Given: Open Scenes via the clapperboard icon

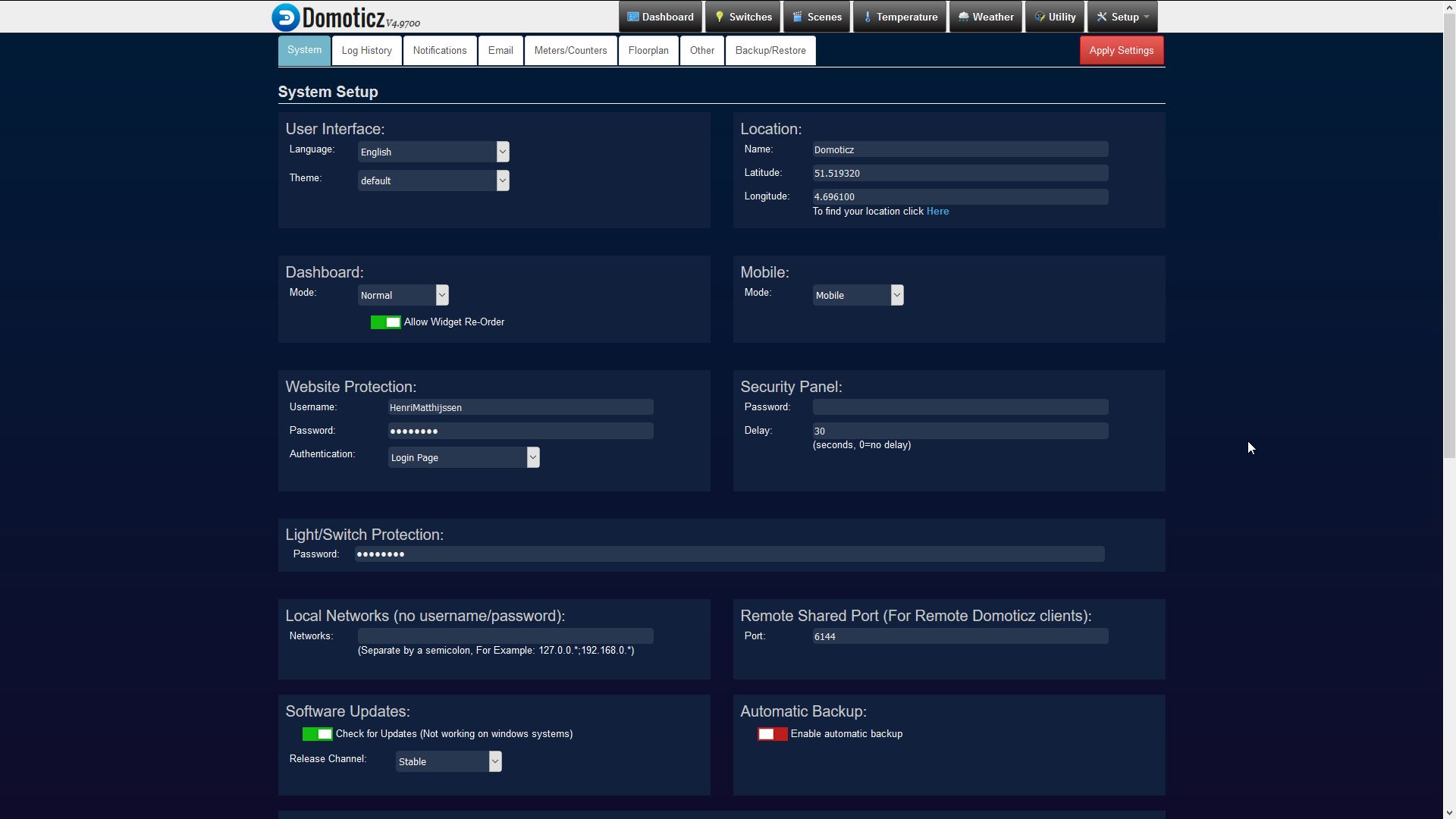Looking at the screenshot, I should click(x=797, y=17).
